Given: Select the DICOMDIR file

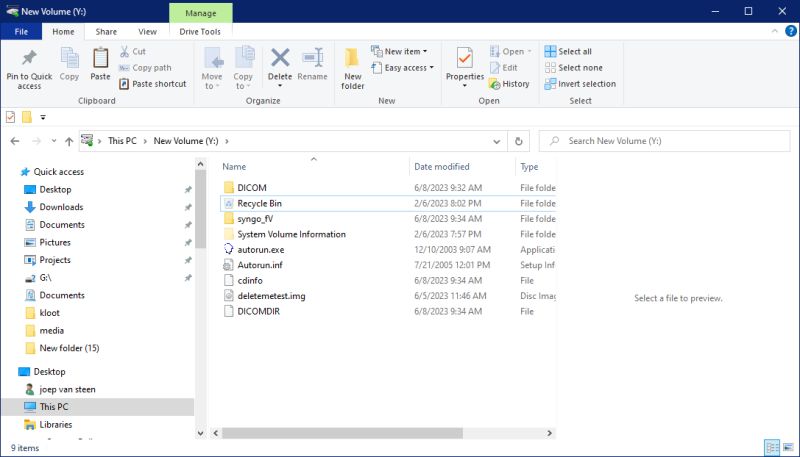Looking at the screenshot, I should [x=258, y=312].
